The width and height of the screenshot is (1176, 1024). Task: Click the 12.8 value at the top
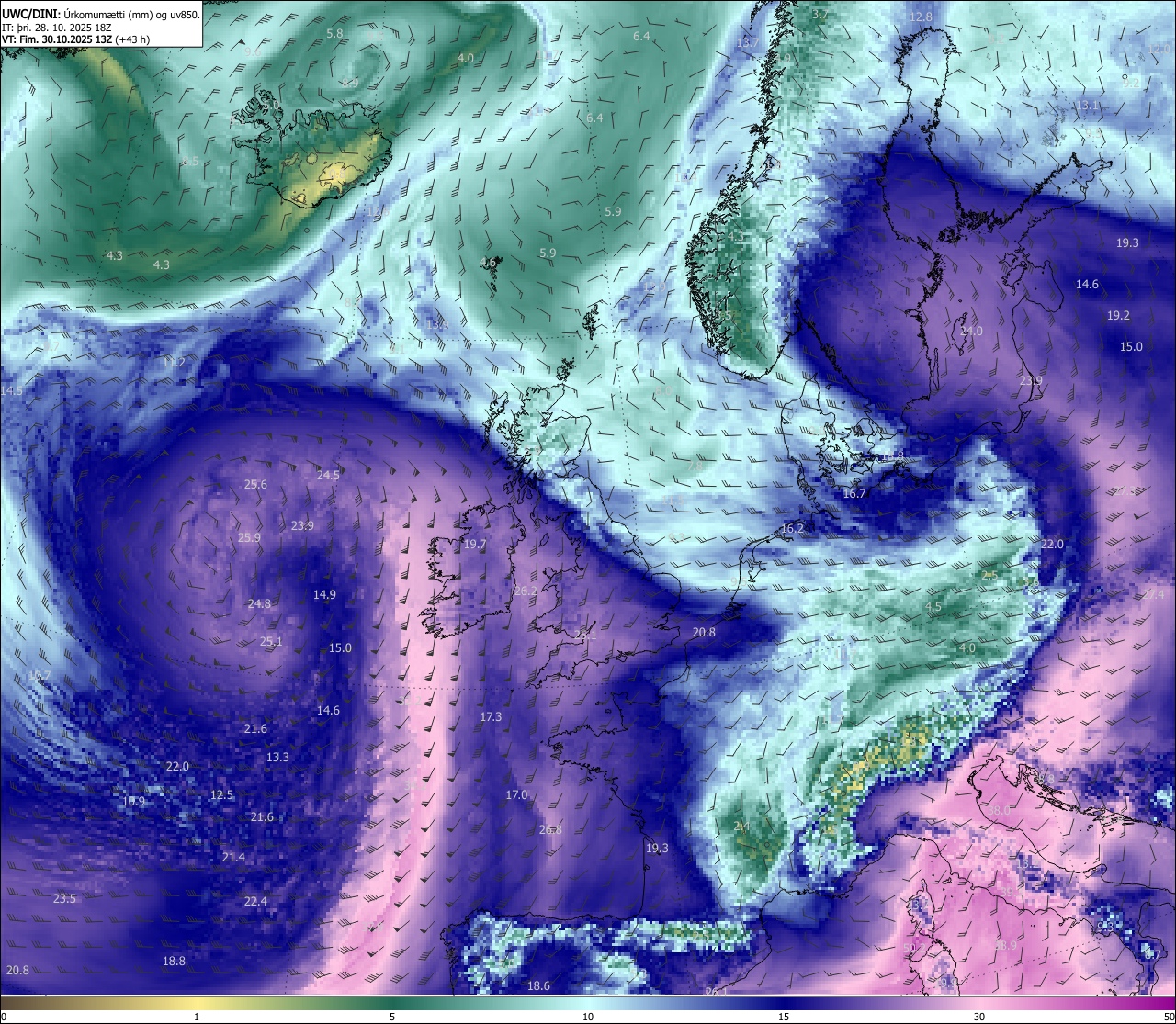[921, 17]
